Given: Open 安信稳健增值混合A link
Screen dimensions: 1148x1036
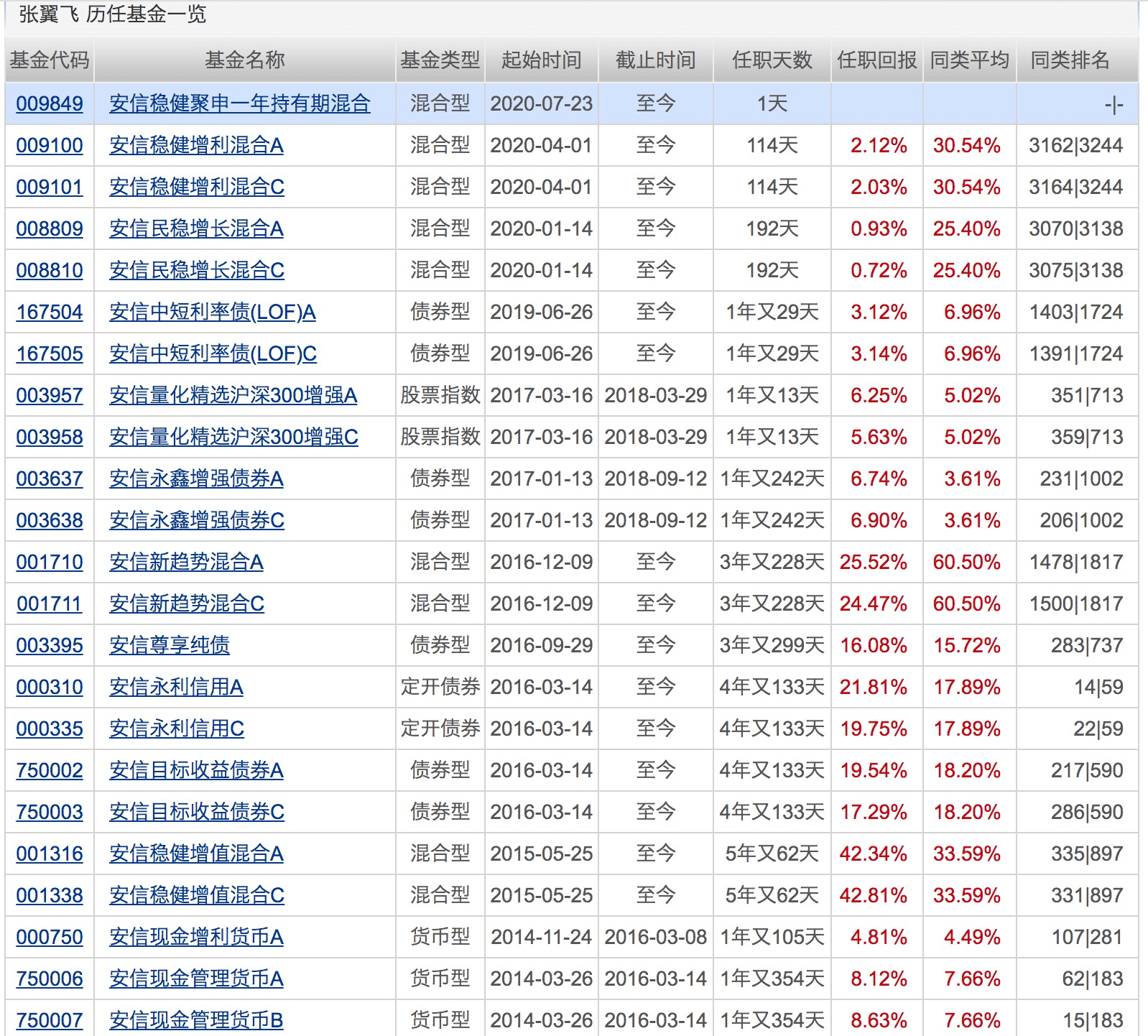Looking at the screenshot, I should point(196,854).
